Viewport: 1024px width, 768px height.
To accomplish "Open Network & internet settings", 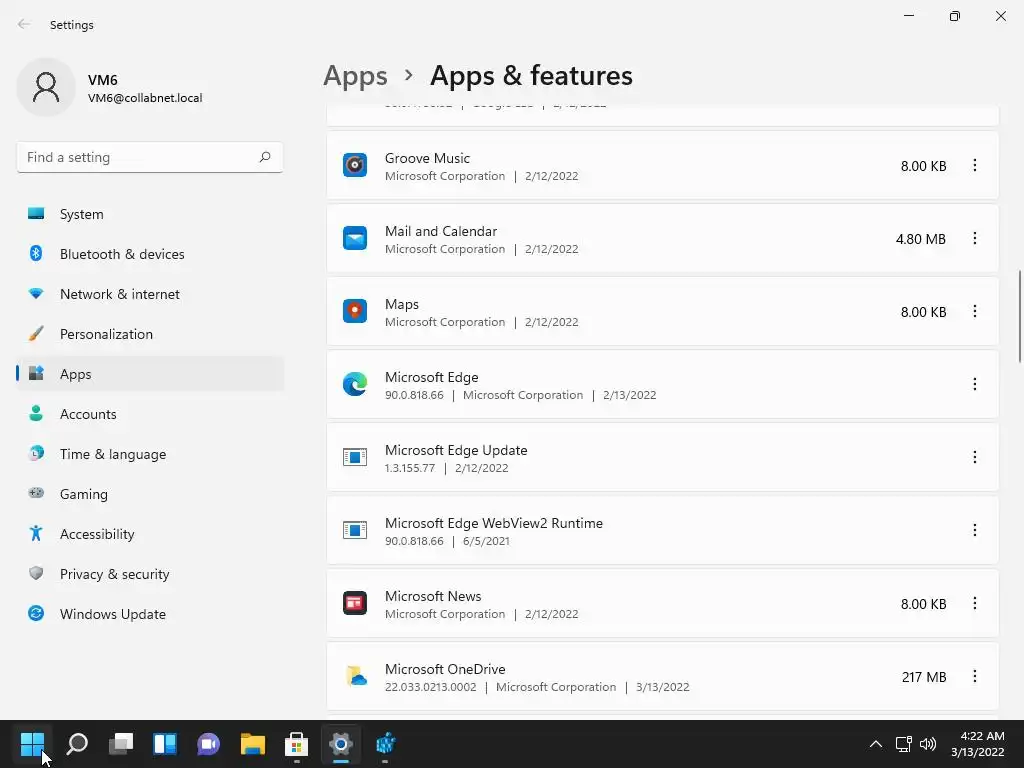I will (x=150, y=294).
